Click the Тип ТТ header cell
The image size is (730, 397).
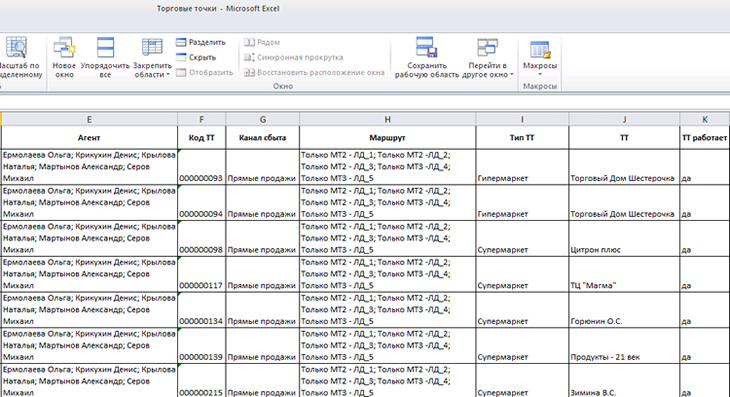click(522, 138)
